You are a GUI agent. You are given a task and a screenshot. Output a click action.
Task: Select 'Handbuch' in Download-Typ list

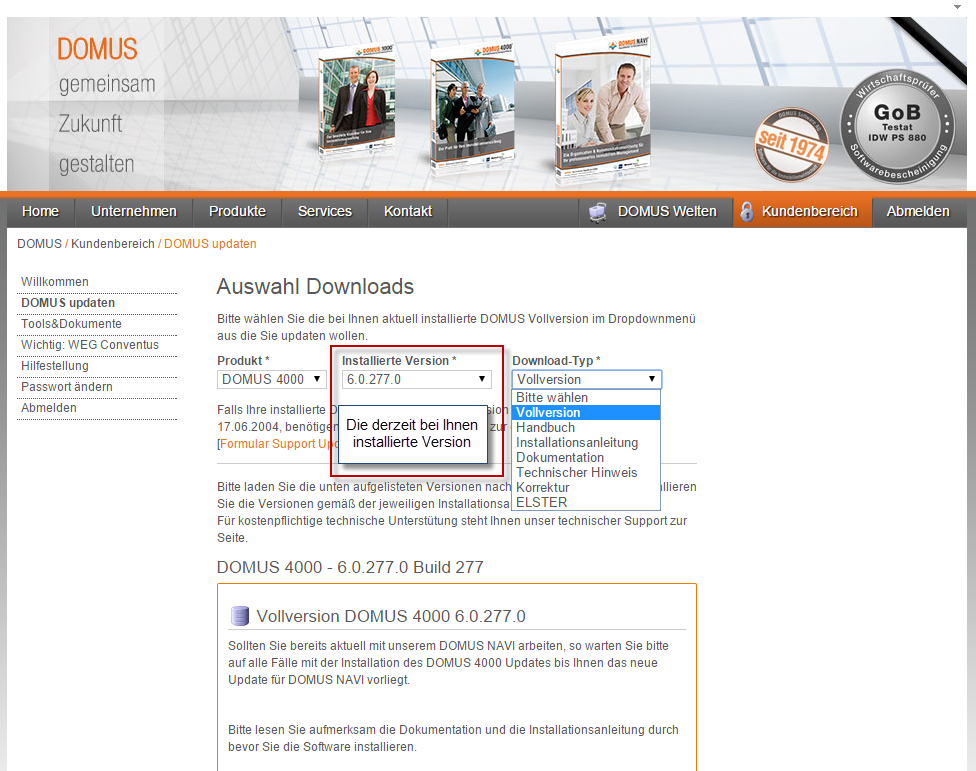[x=586, y=428]
